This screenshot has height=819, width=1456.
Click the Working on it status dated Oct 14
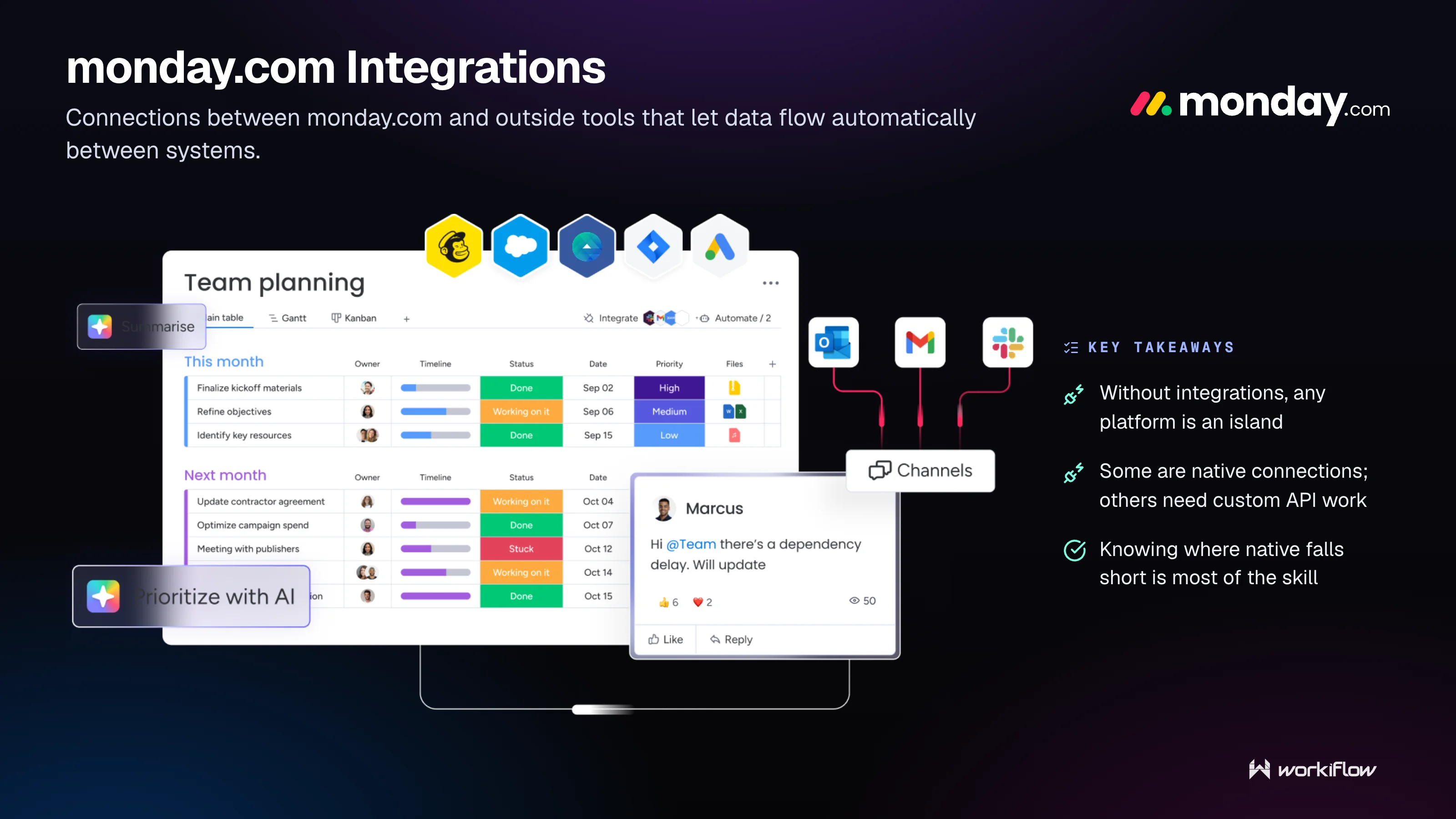[521, 572]
